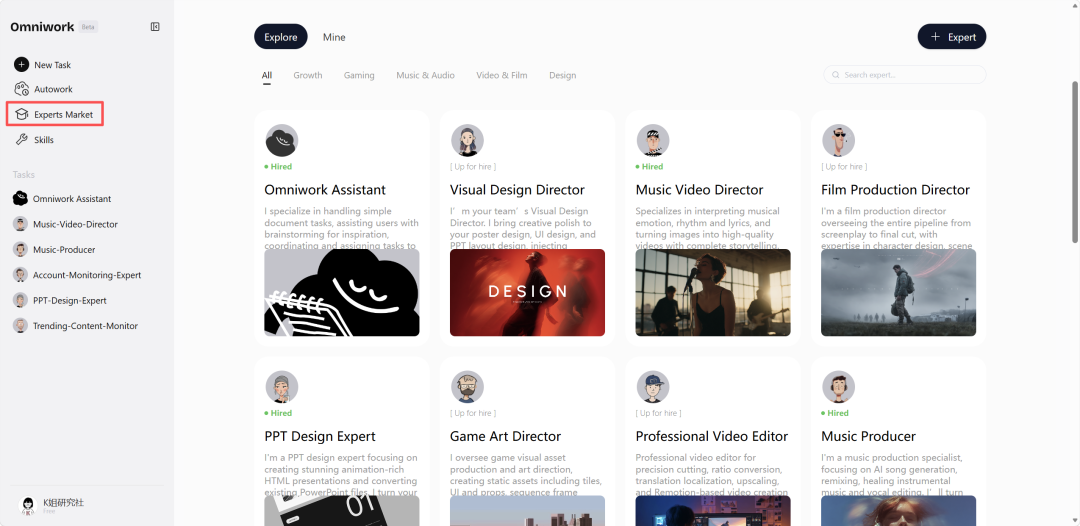Click the Game Art Director card title
Viewport: 1080px width, 526px height.
point(506,436)
